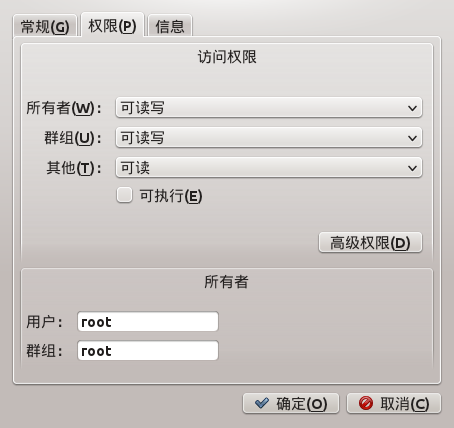Click the 可执行(E) checkbox label text

pos(171,196)
